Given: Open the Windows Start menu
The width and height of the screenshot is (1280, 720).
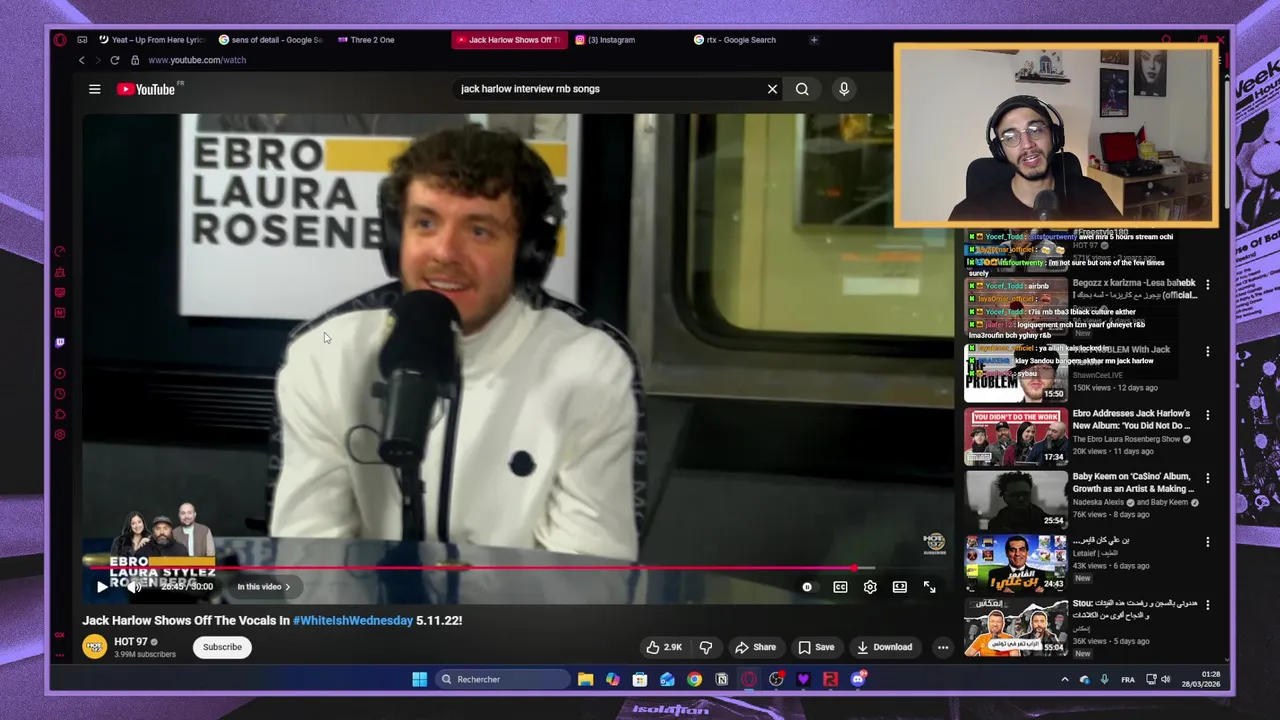Looking at the screenshot, I should pos(420,679).
